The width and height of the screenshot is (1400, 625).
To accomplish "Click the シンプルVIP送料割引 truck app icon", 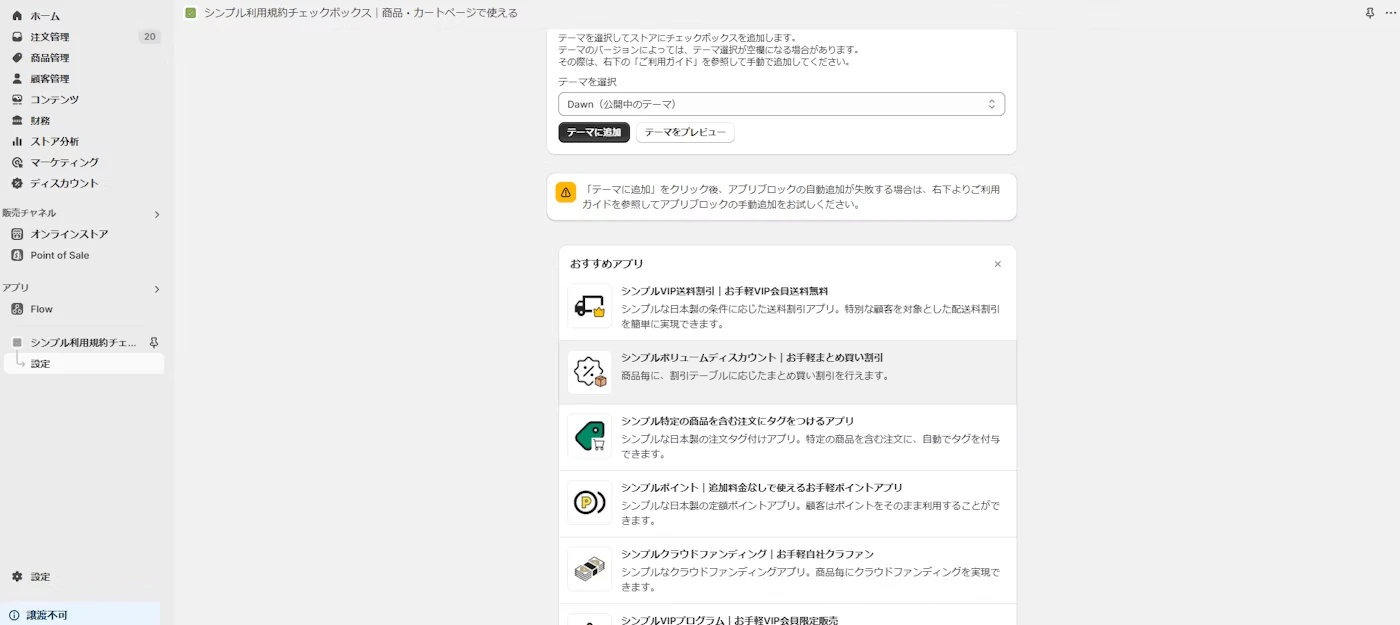I will [x=590, y=306].
